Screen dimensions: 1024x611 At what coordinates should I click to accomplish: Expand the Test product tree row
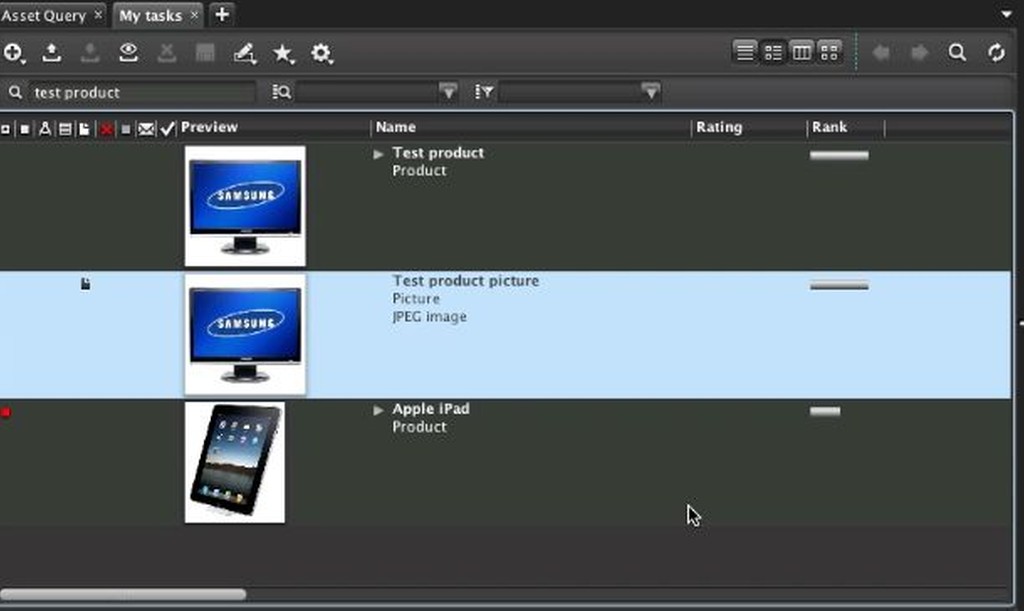pyautogui.click(x=379, y=154)
